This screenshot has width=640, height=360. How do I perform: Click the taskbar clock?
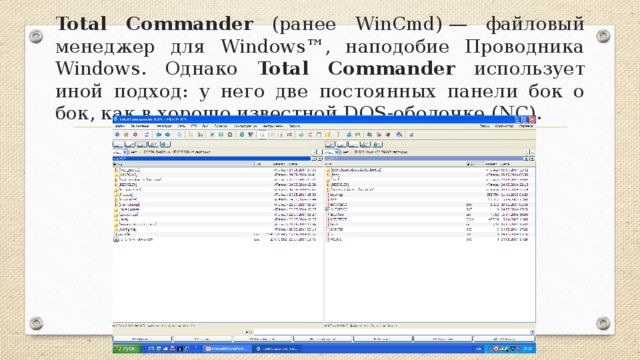pyautogui.click(x=527, y=349)
